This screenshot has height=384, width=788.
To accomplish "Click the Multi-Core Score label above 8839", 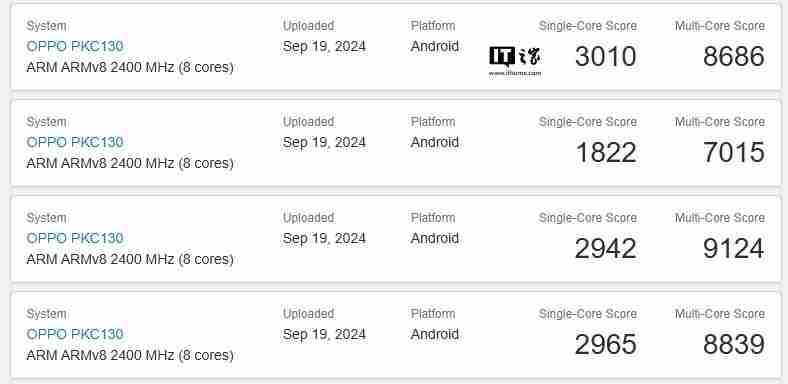I will click(x=720, y=314).
